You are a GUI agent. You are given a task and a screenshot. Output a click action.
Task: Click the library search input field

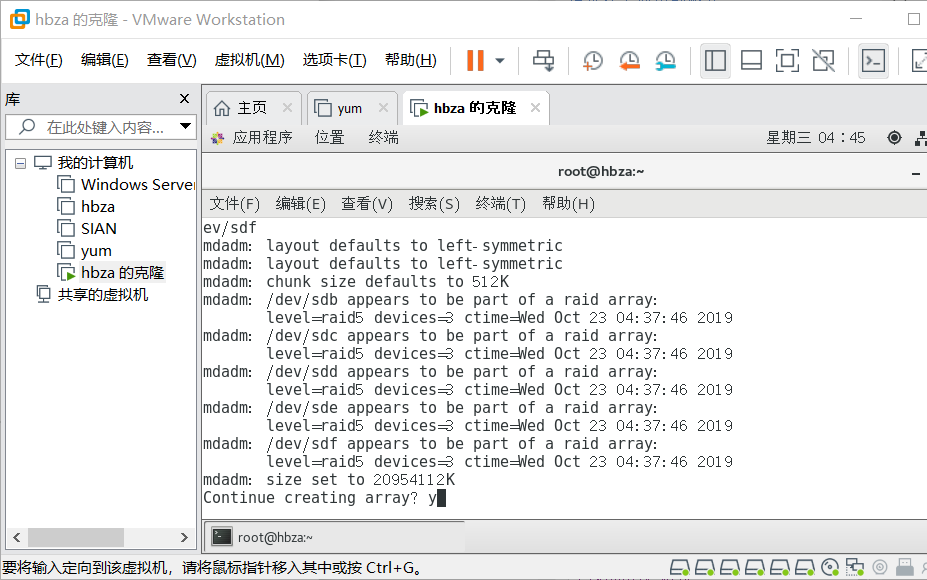point(103,127)
